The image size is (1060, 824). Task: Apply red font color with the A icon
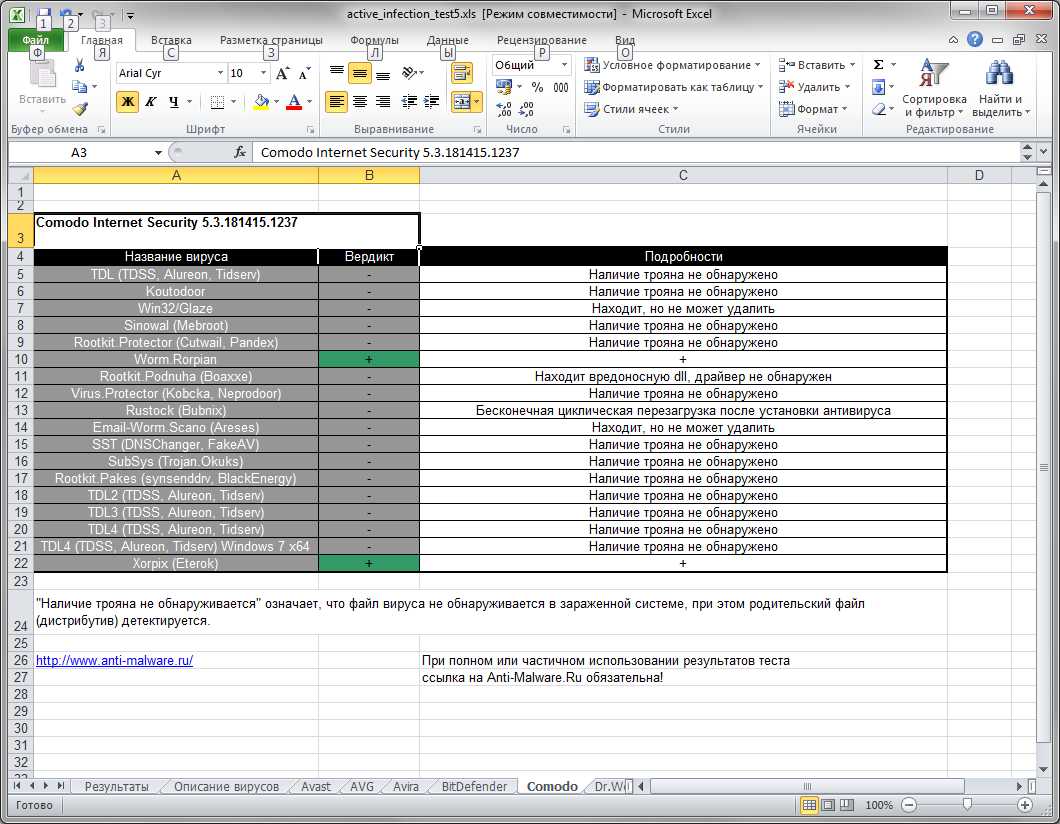tap(294, 102)
